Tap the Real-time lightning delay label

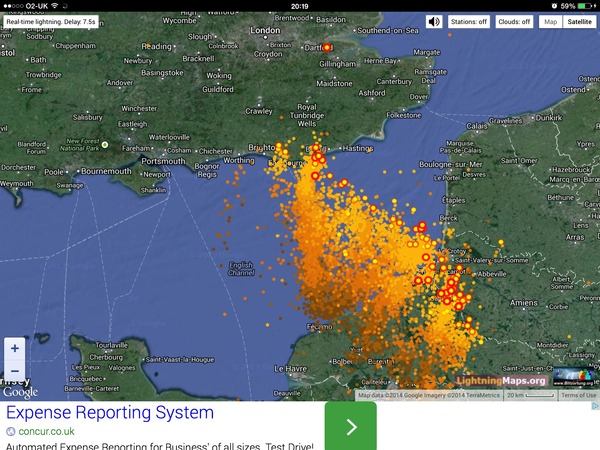pos(49,21)
